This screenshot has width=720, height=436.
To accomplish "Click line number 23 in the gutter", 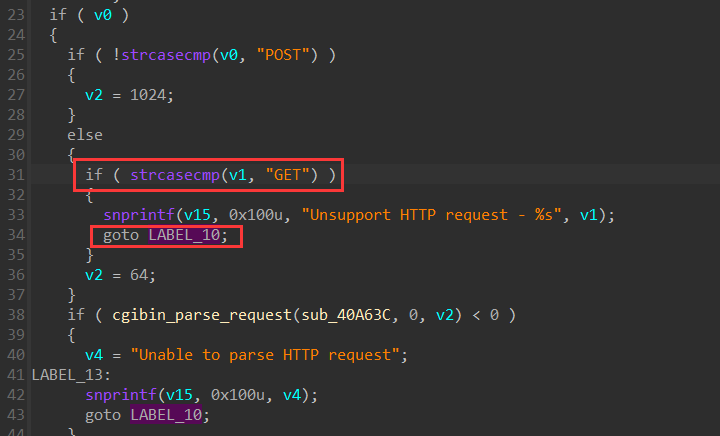I will click(16, 15).
